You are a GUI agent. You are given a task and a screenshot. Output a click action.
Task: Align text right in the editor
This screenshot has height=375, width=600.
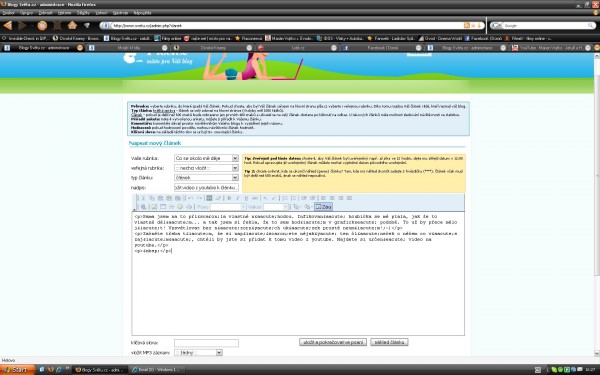tap(341, 198)
